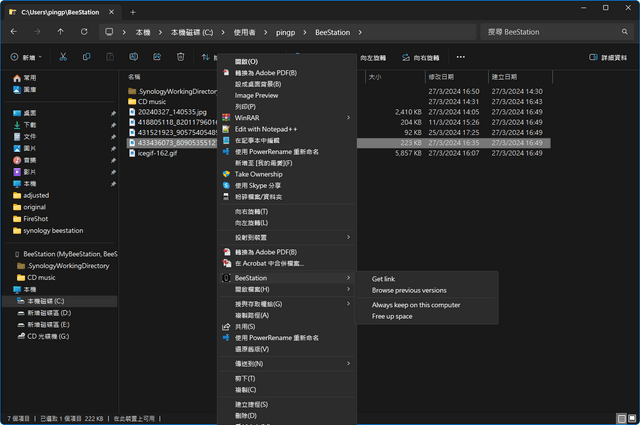Select 下載 Downloads in the sidebar
Viewport: 640px width, 425px height.
point(25,125)
